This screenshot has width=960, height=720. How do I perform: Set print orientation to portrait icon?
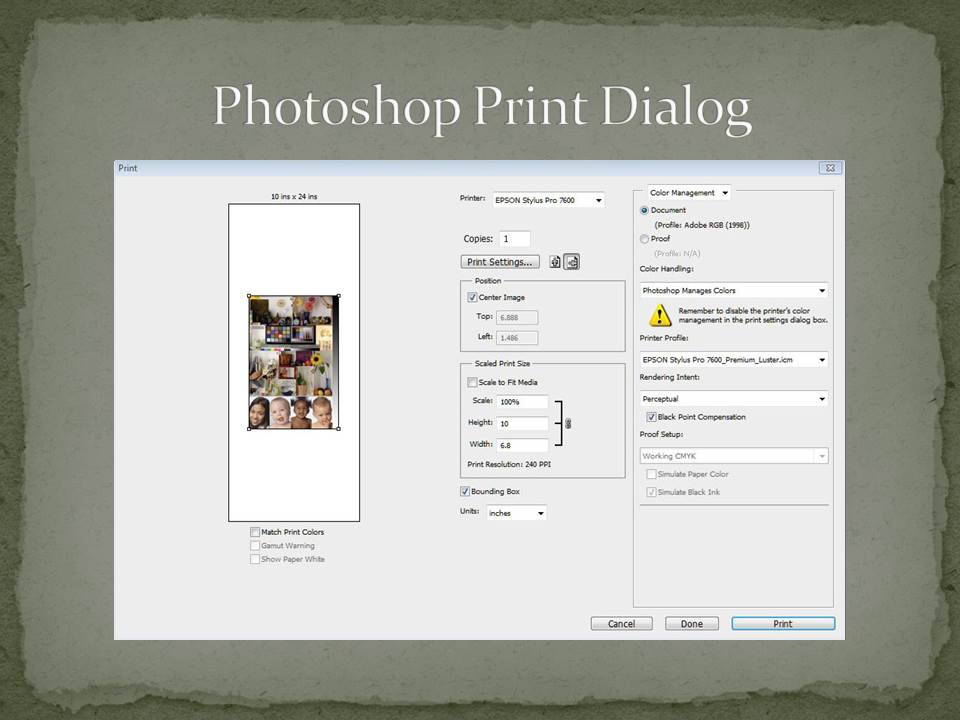pyautogui.click(x=555, y=262)
